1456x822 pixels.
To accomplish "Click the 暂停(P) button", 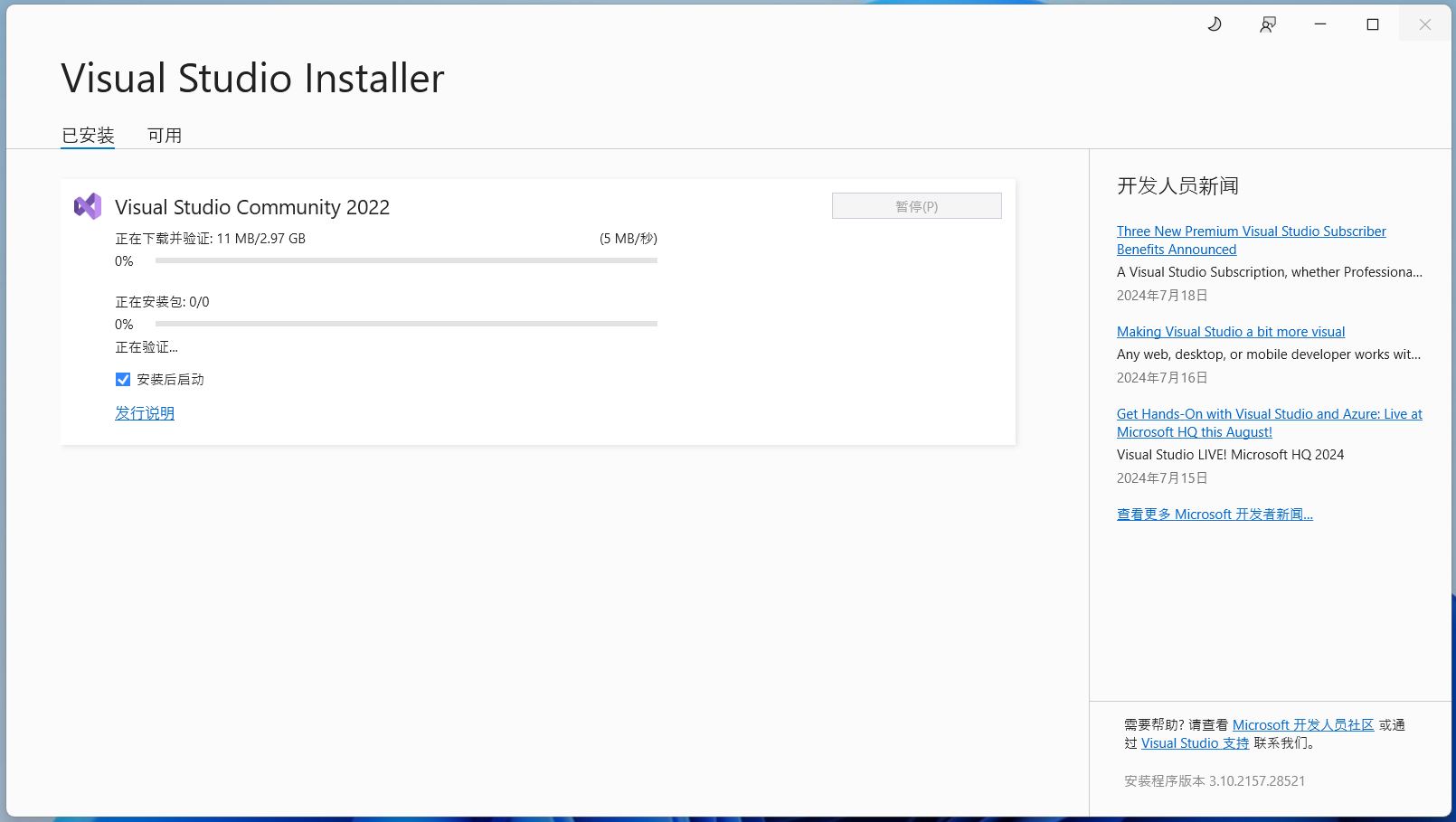I will pyautogui.click(x=917, y=206).
